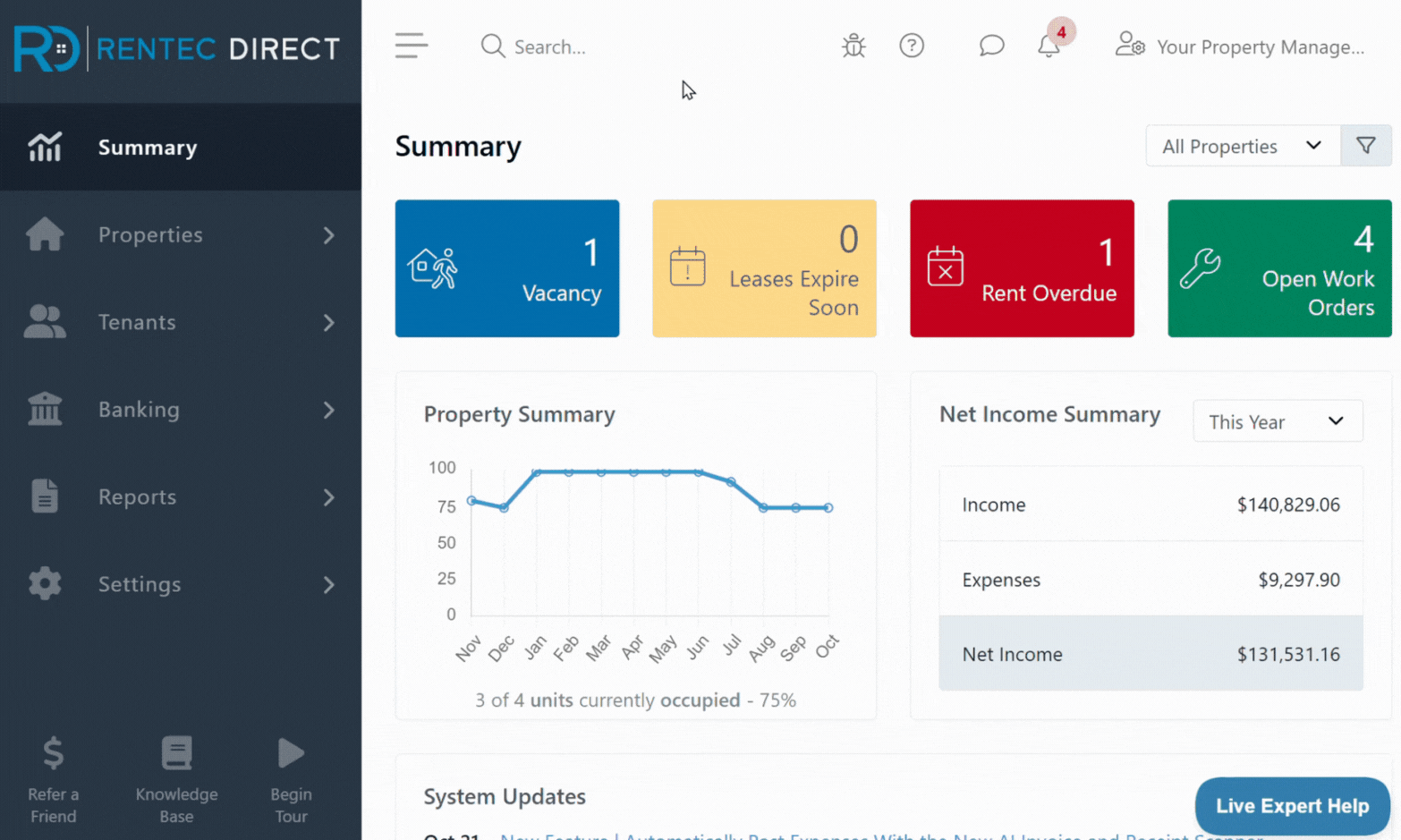
Task: Open Tenants in sidebar
Action: 181,322
